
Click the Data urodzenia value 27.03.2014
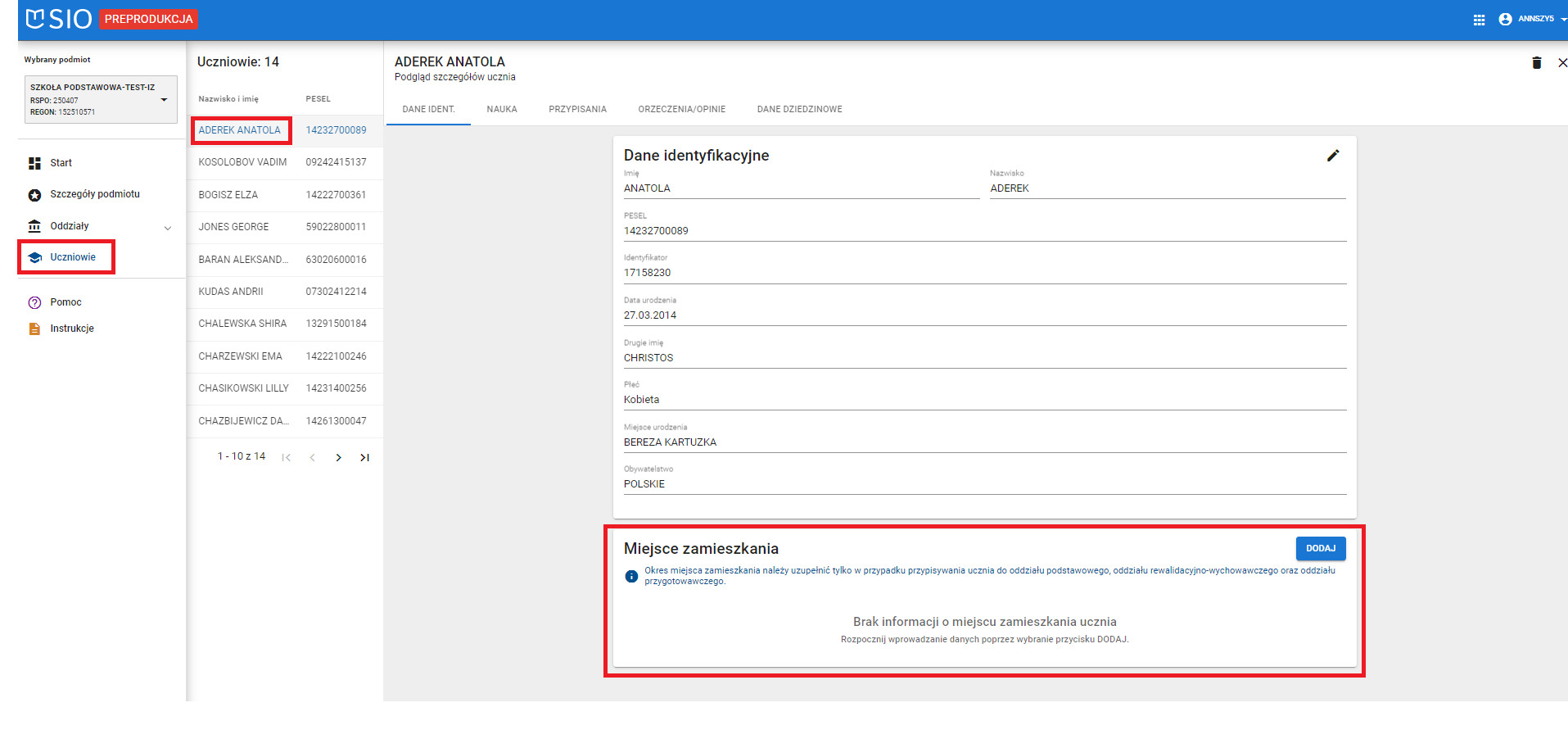coord(650,315)
